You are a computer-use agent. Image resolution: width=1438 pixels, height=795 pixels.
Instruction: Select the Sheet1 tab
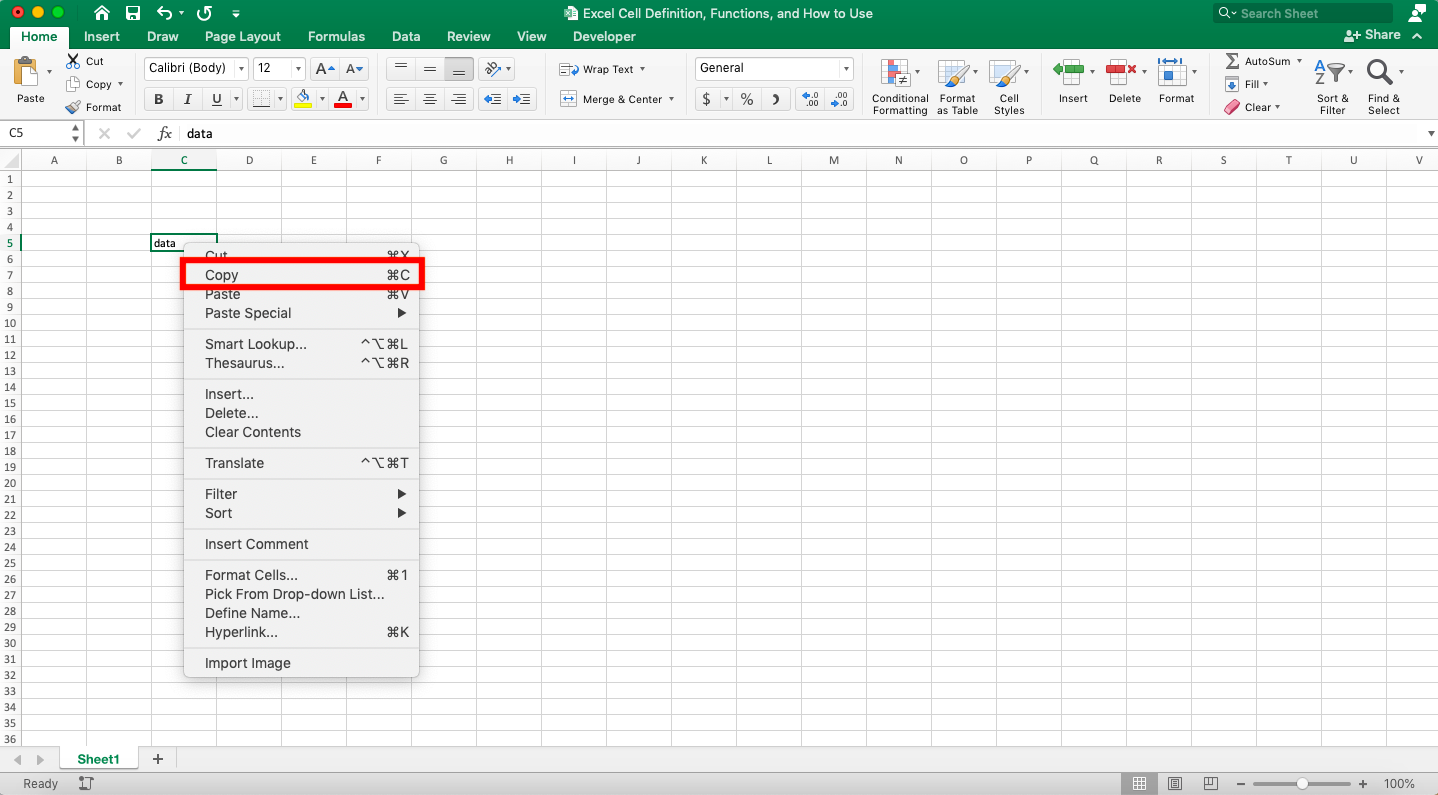98,759
